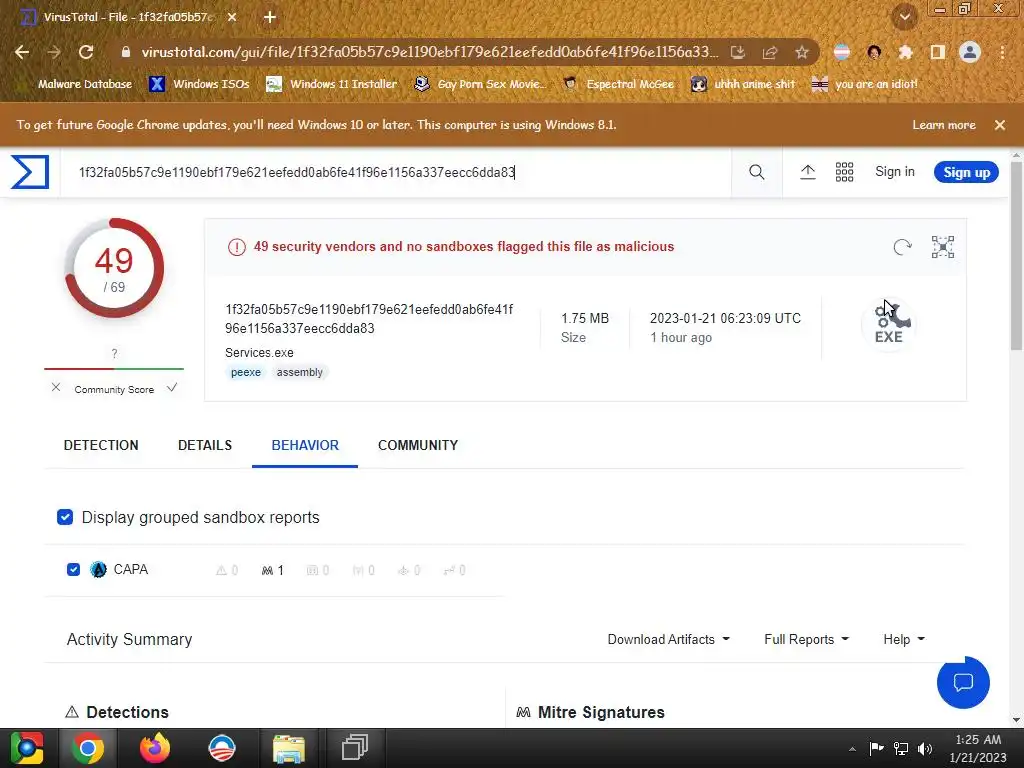This screenshot has width=1024, height=768.
Task: Click the reanalyze file refresh icon
Action: (902, 247)
